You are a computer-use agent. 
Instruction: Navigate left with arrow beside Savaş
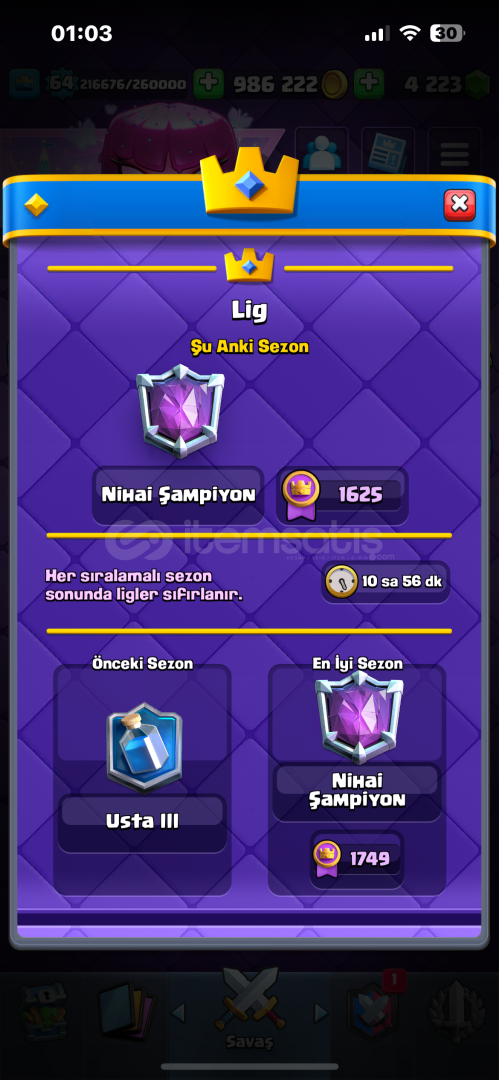point(178,1012)
